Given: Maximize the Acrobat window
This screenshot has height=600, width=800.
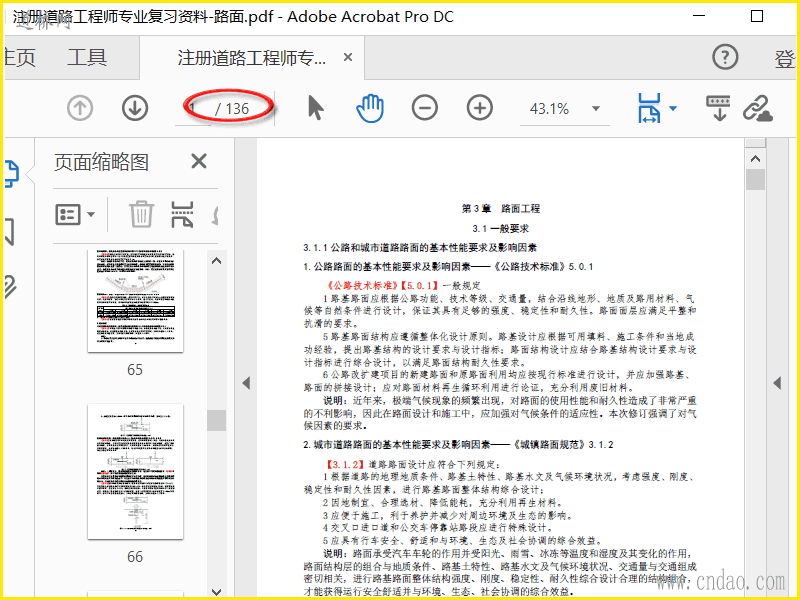Looking at the screenshot, I should (x=757, y=16).
